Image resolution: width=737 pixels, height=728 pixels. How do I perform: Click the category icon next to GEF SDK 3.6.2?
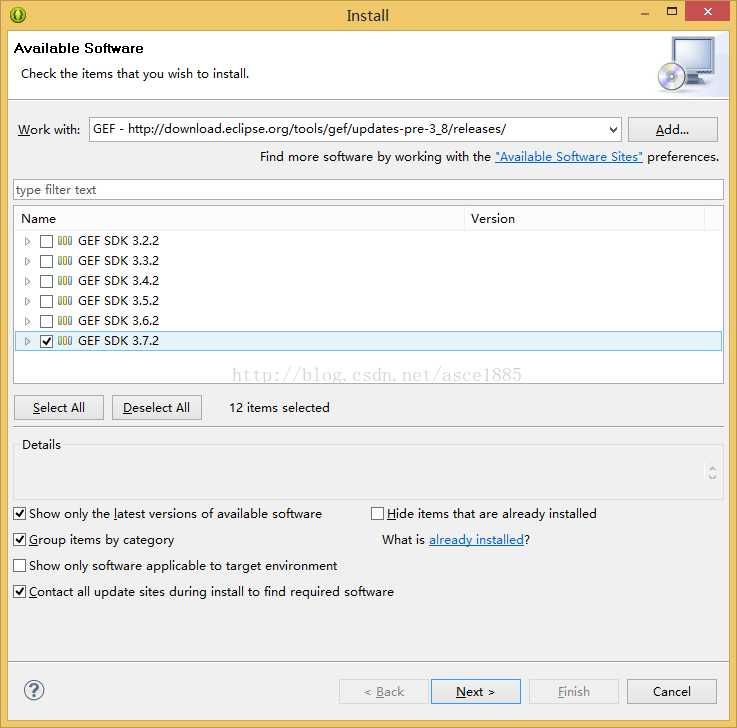point(65,321)
